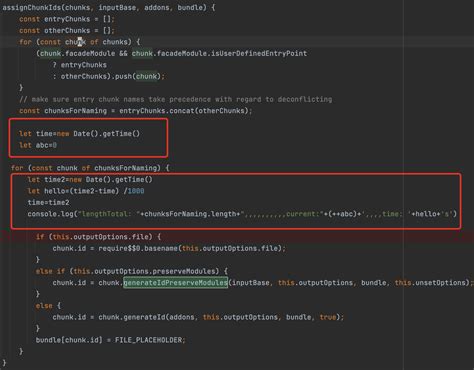The height and width of the screenshot is (370, 474).
Task: Click the 'time=time2' assignment line
Action: 48,203
